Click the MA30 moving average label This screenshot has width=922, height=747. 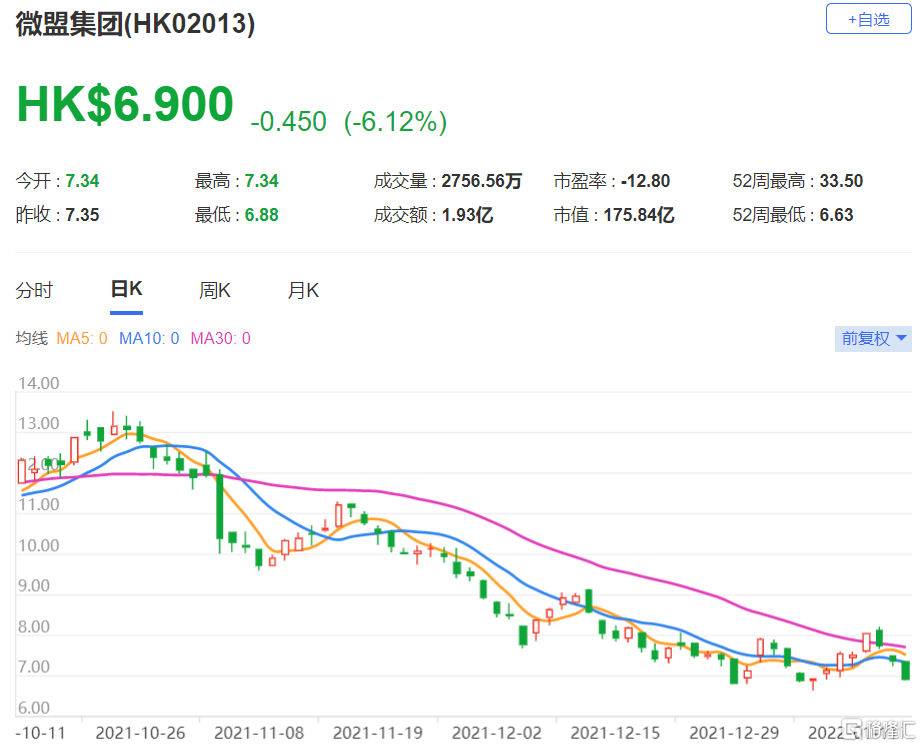pos(221,338)
